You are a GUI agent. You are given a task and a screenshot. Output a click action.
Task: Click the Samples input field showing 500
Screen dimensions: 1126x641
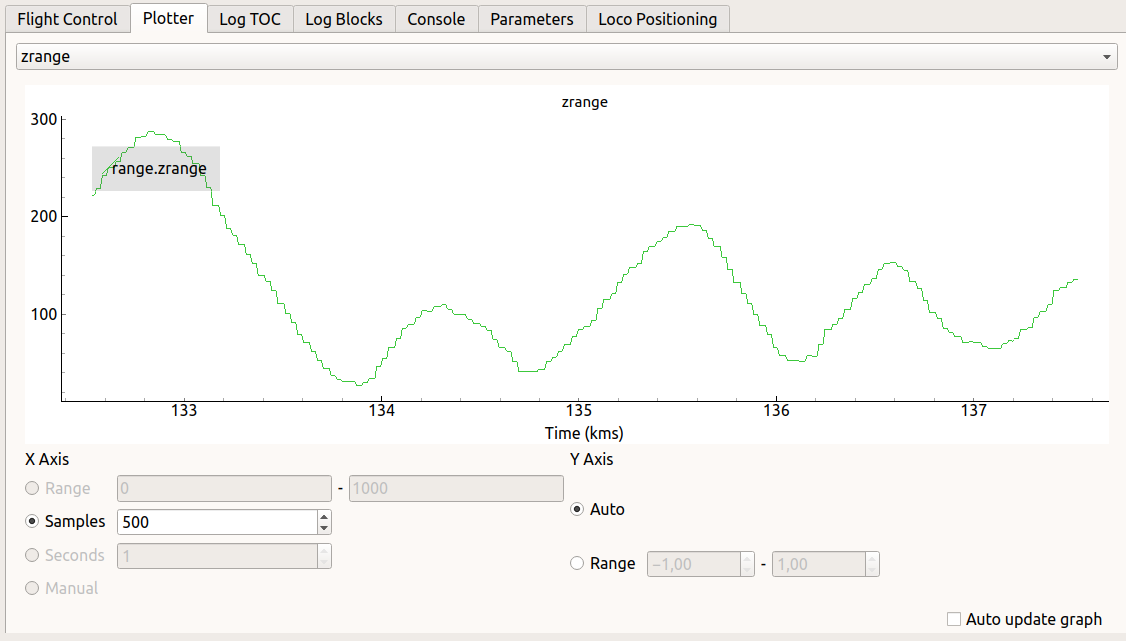pos(215,522)
